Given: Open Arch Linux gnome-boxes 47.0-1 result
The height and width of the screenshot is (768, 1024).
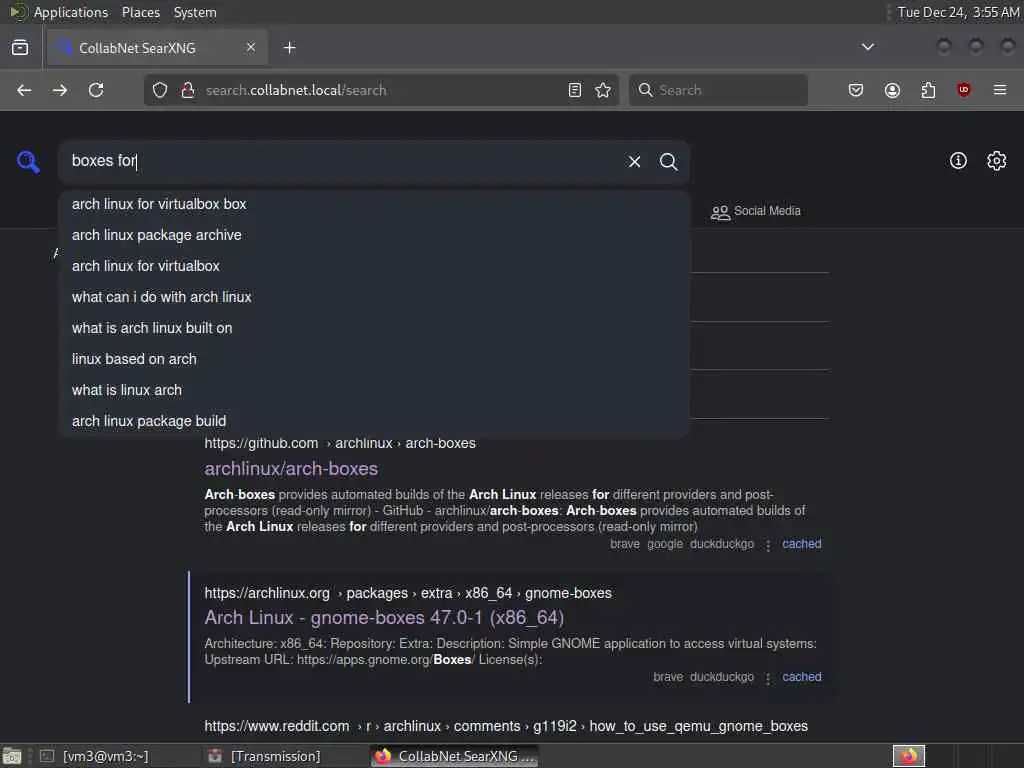Looking at the screenshot, I should click(384, 618).
